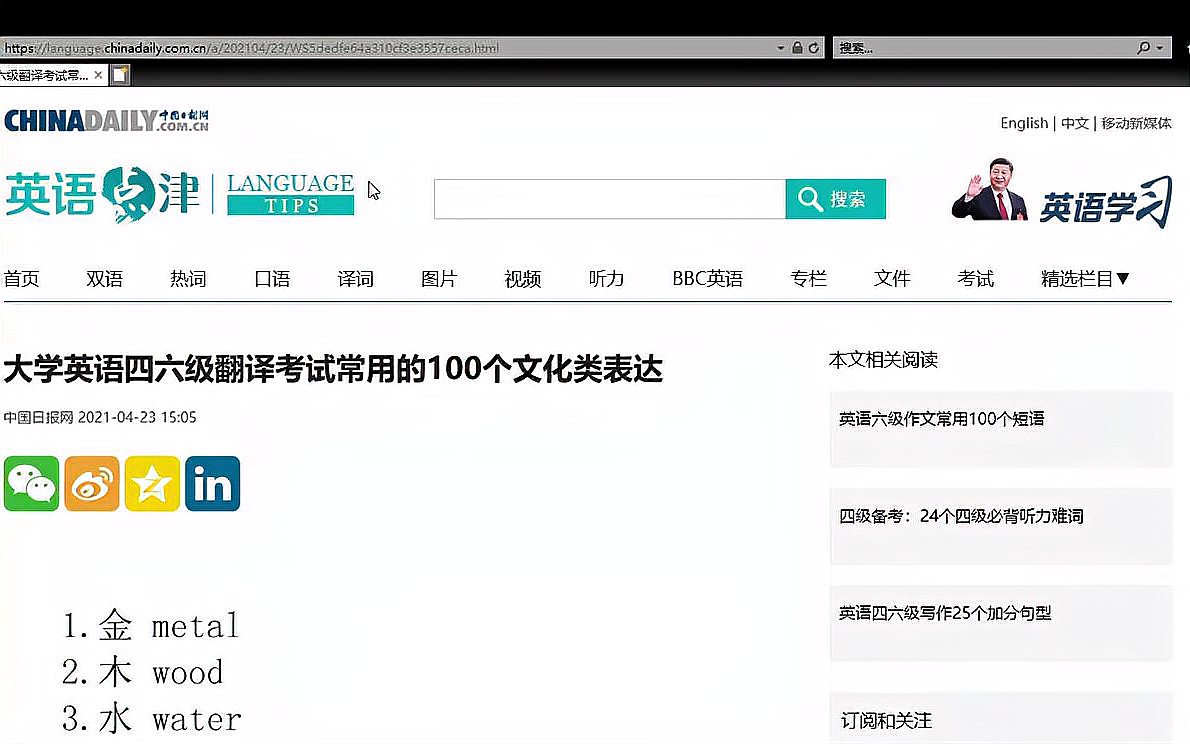Share the article on LinkedIn
The image size is (1190, 744).
[212, 483]
